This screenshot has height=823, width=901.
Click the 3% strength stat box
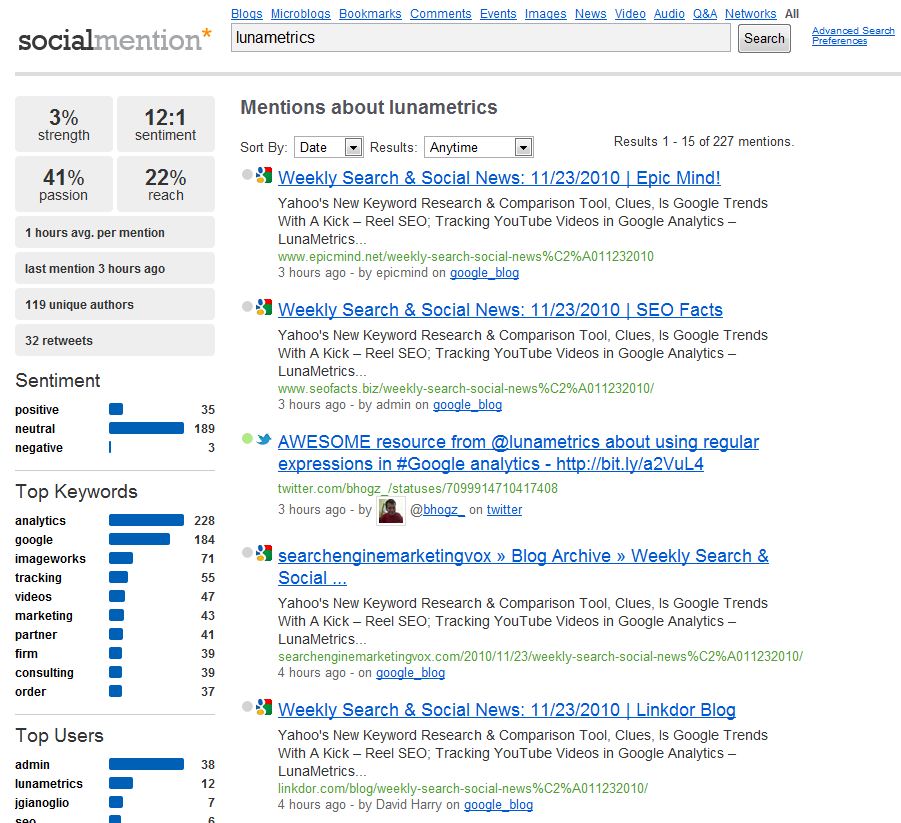tap(64, 124)
